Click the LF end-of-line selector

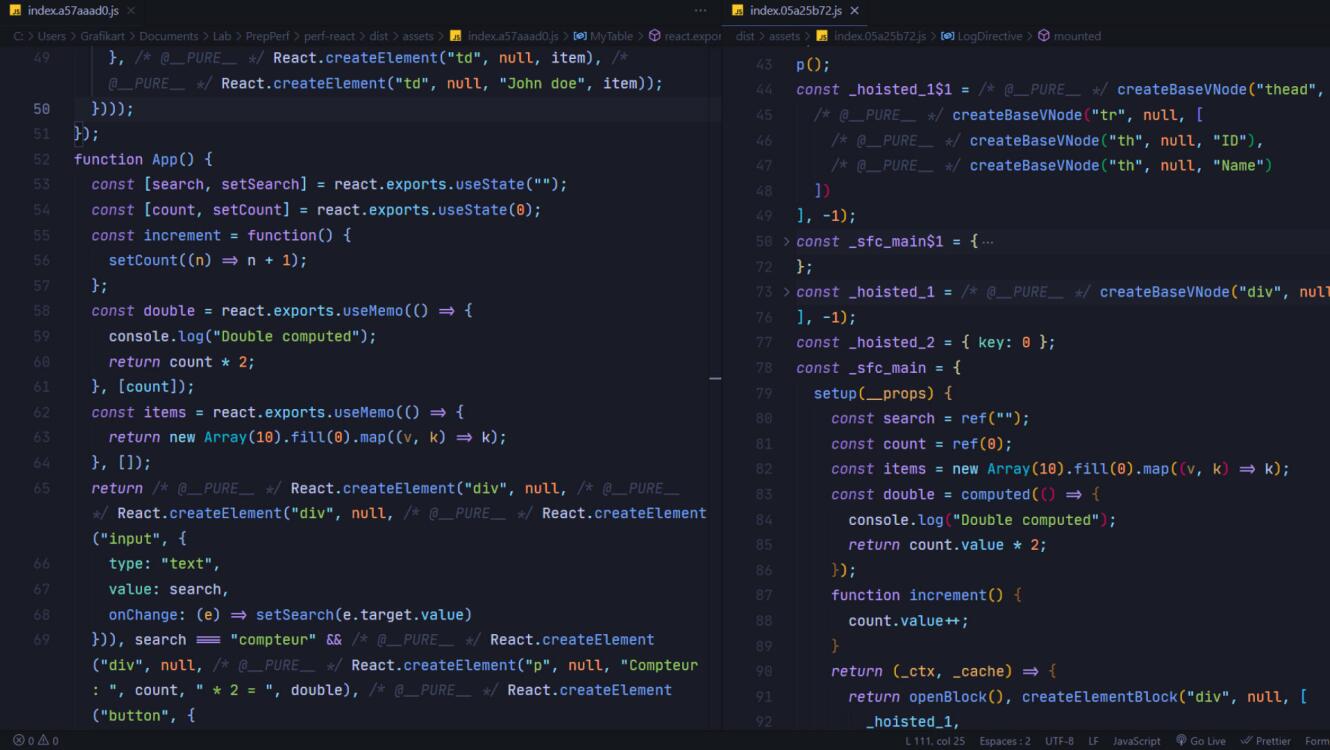click(1093, 741)
